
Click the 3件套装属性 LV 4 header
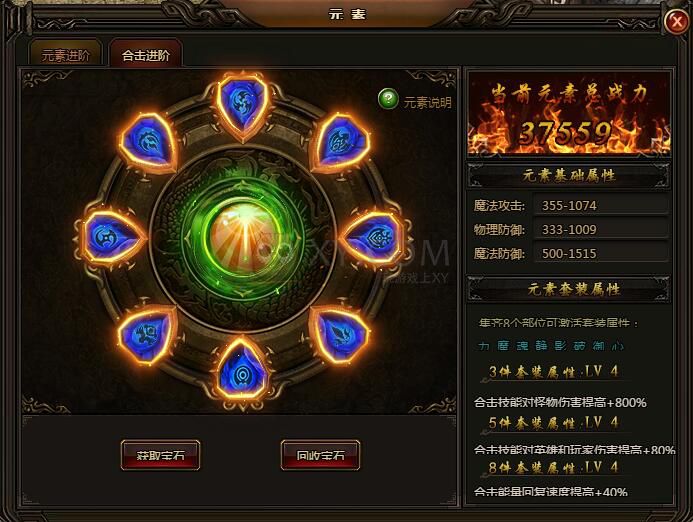(x=553, y=372)
